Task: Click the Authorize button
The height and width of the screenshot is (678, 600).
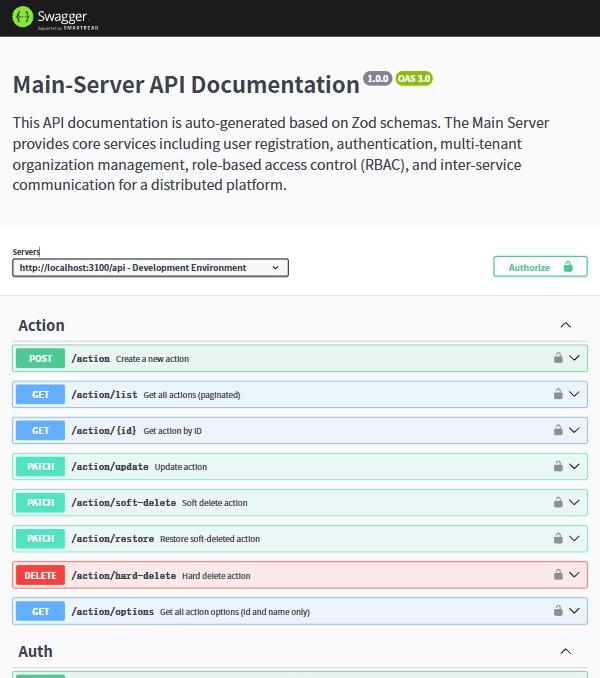Action: click(x=540, y=267)
